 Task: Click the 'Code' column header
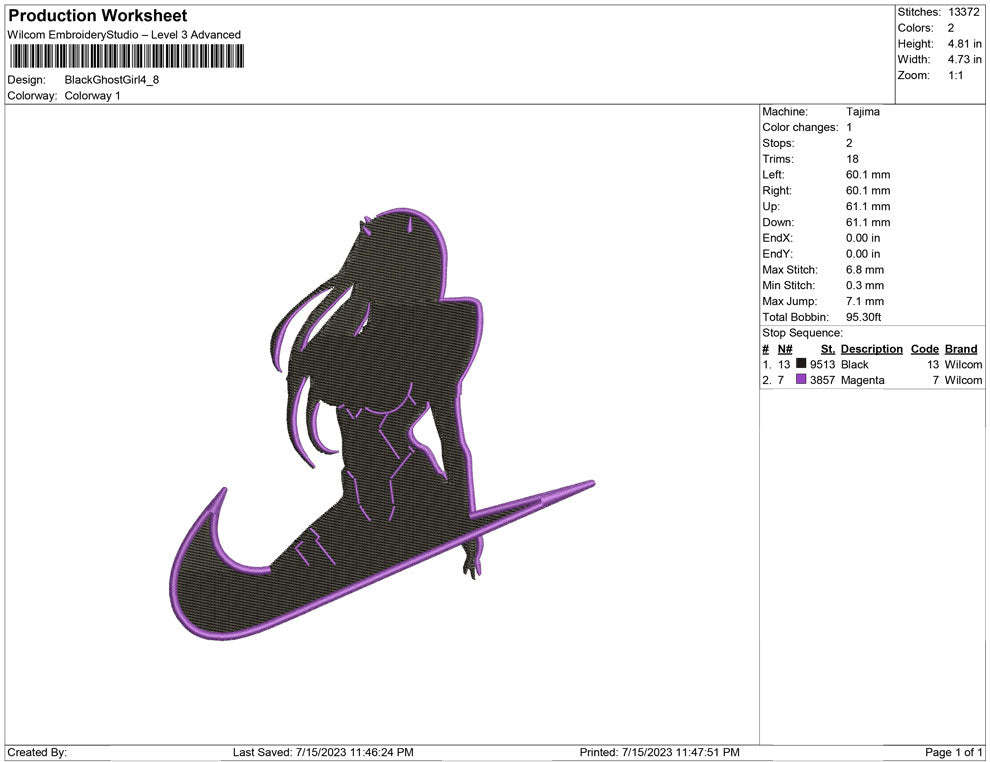click(924, 349)
